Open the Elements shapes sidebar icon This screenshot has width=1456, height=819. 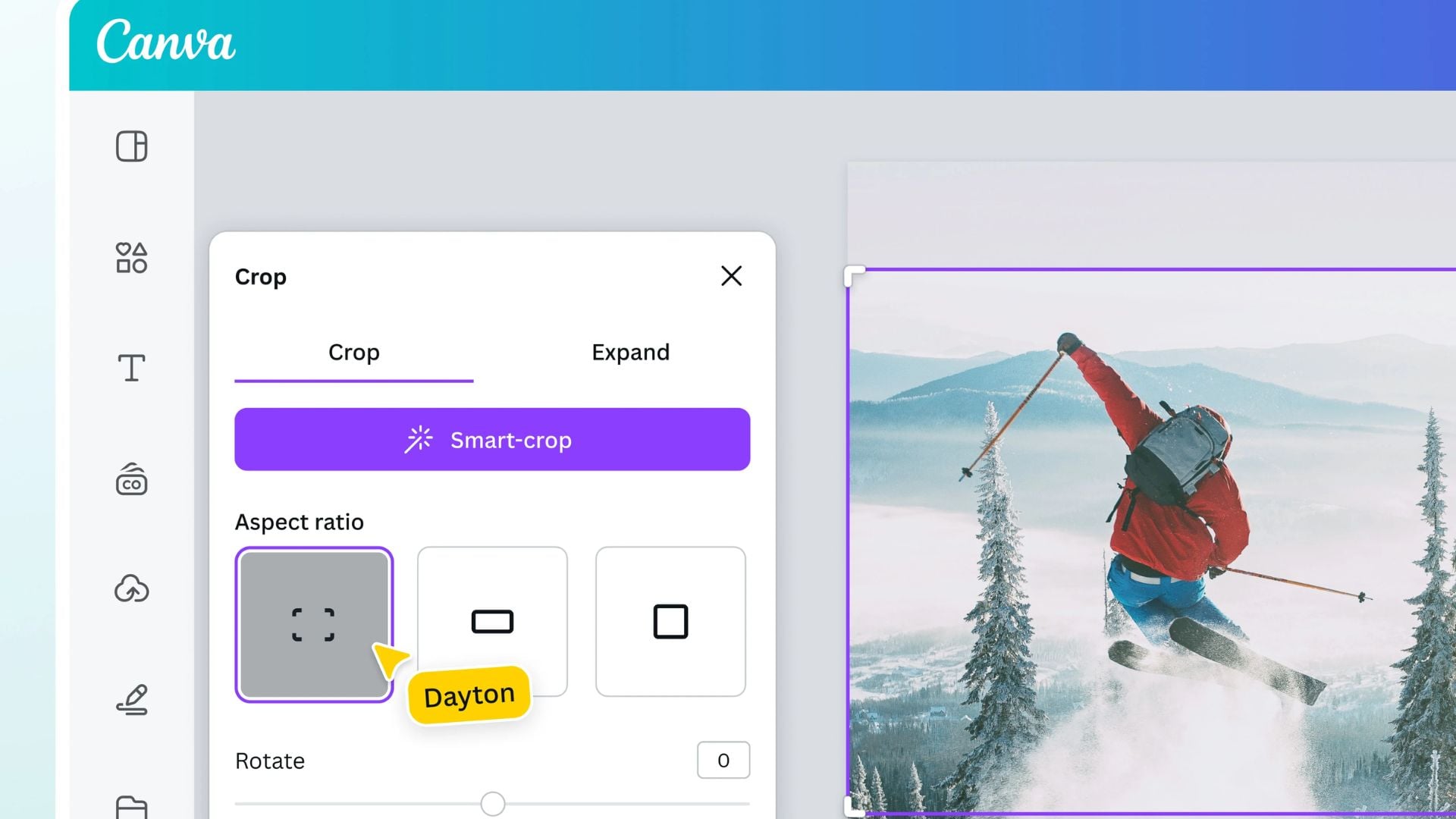tap(131, 258)
